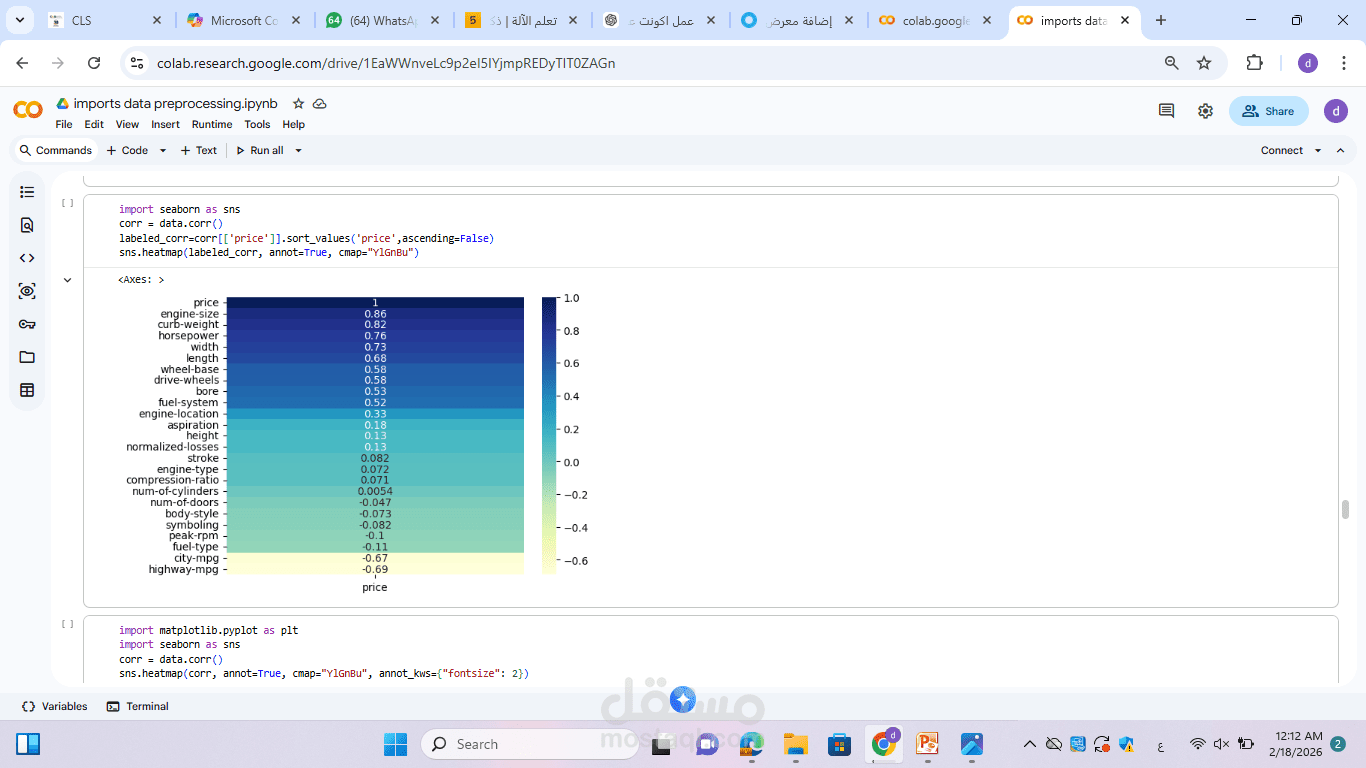1366x768 pixels.
Task: Collapse the heatmap cell output
Action: [x=67, y=280]
